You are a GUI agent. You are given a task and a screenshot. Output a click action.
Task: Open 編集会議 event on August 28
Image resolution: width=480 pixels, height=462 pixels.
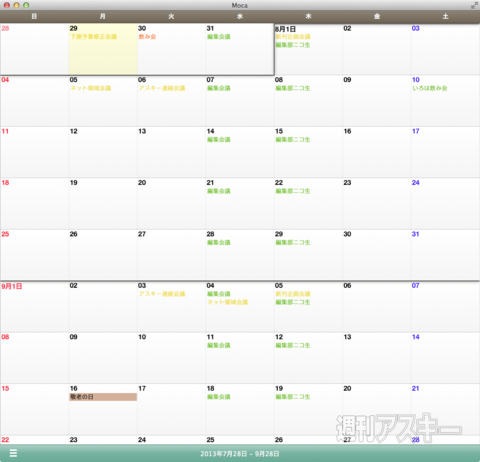point(219,242)
